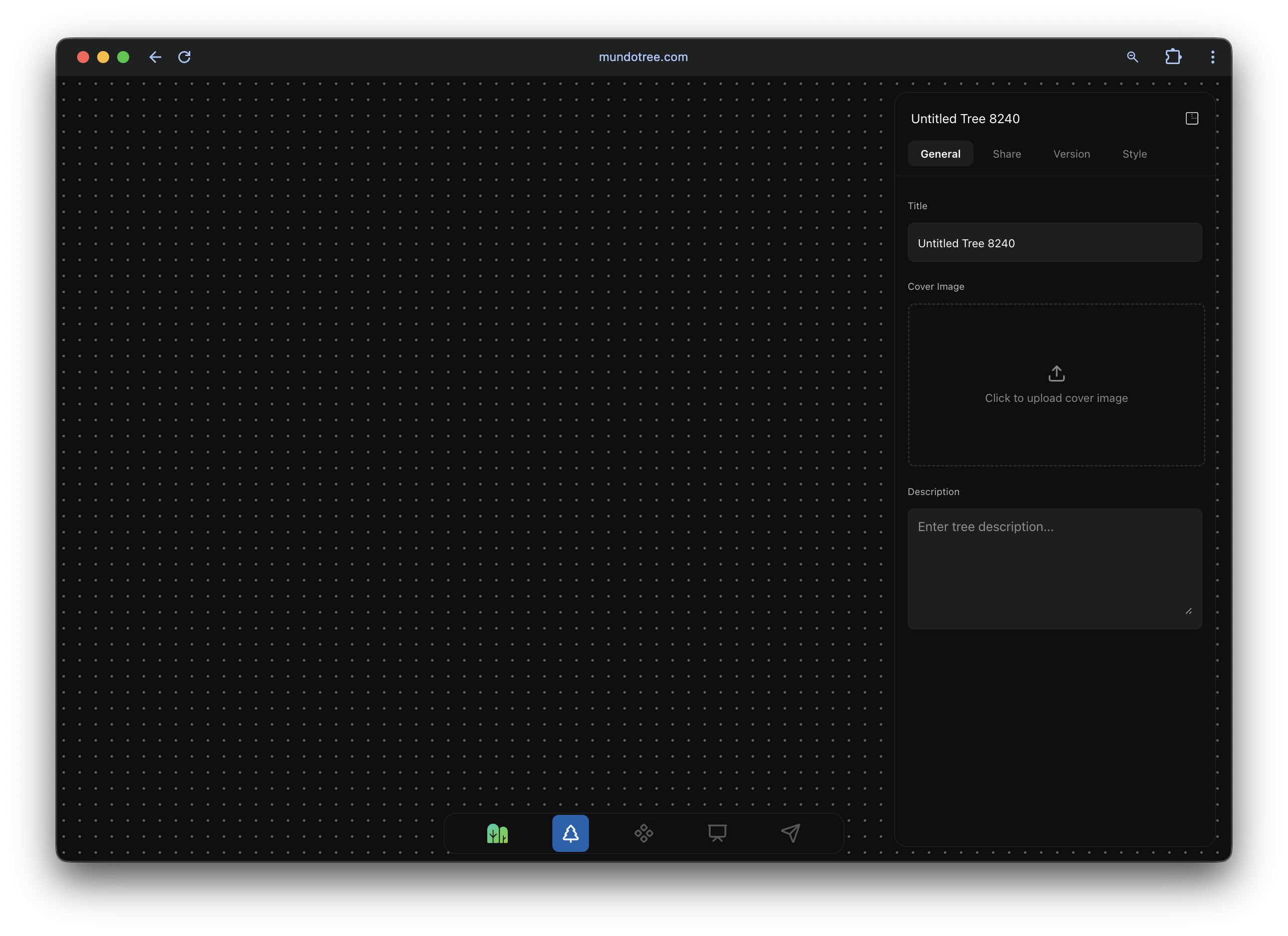This screenshot has width=1288, height=936.
Task: Click the browser extensions puzzle icon
Action: (1173, 57)
